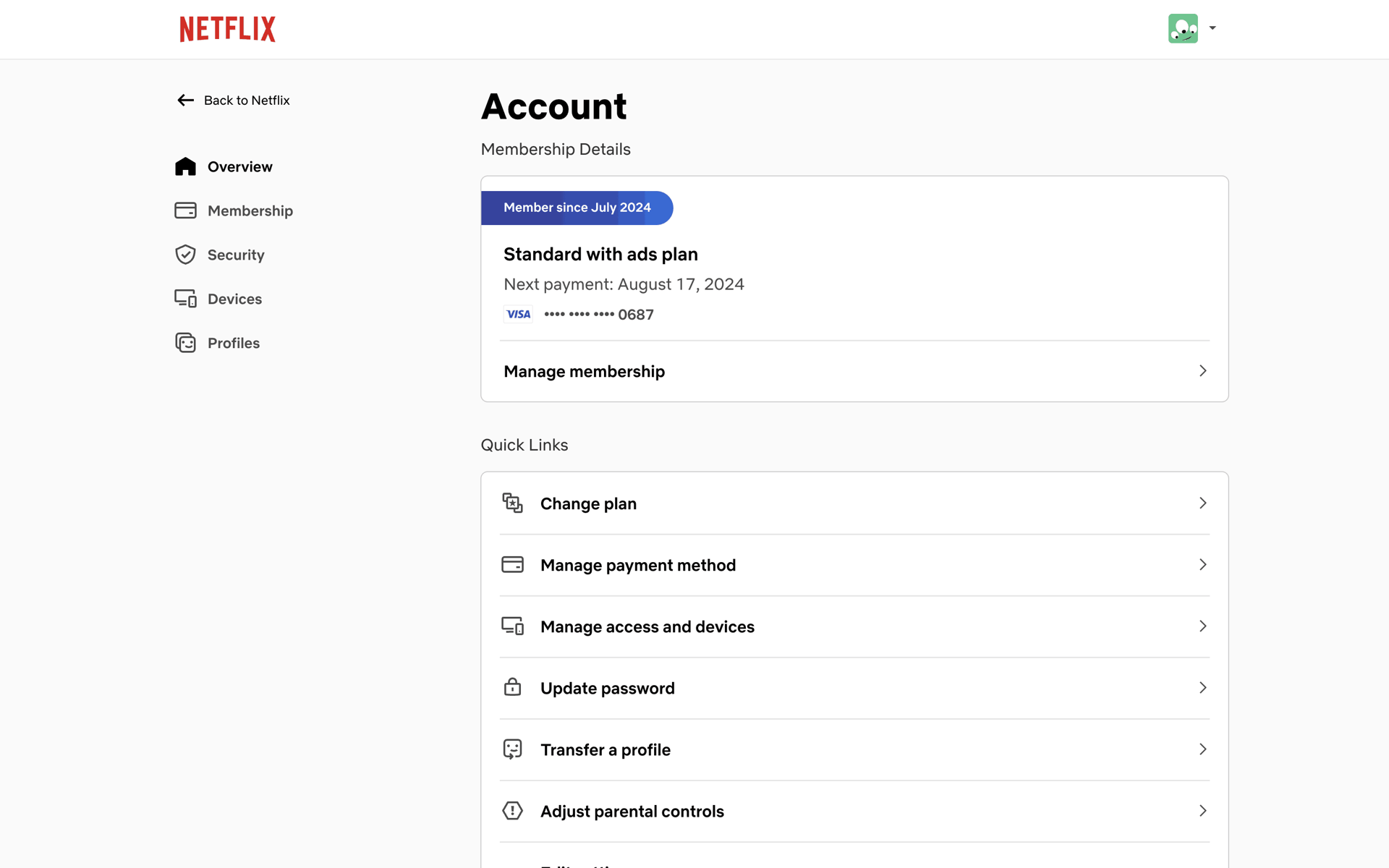
Task: Click the card number ending 0687
Action: pos(599,315)
